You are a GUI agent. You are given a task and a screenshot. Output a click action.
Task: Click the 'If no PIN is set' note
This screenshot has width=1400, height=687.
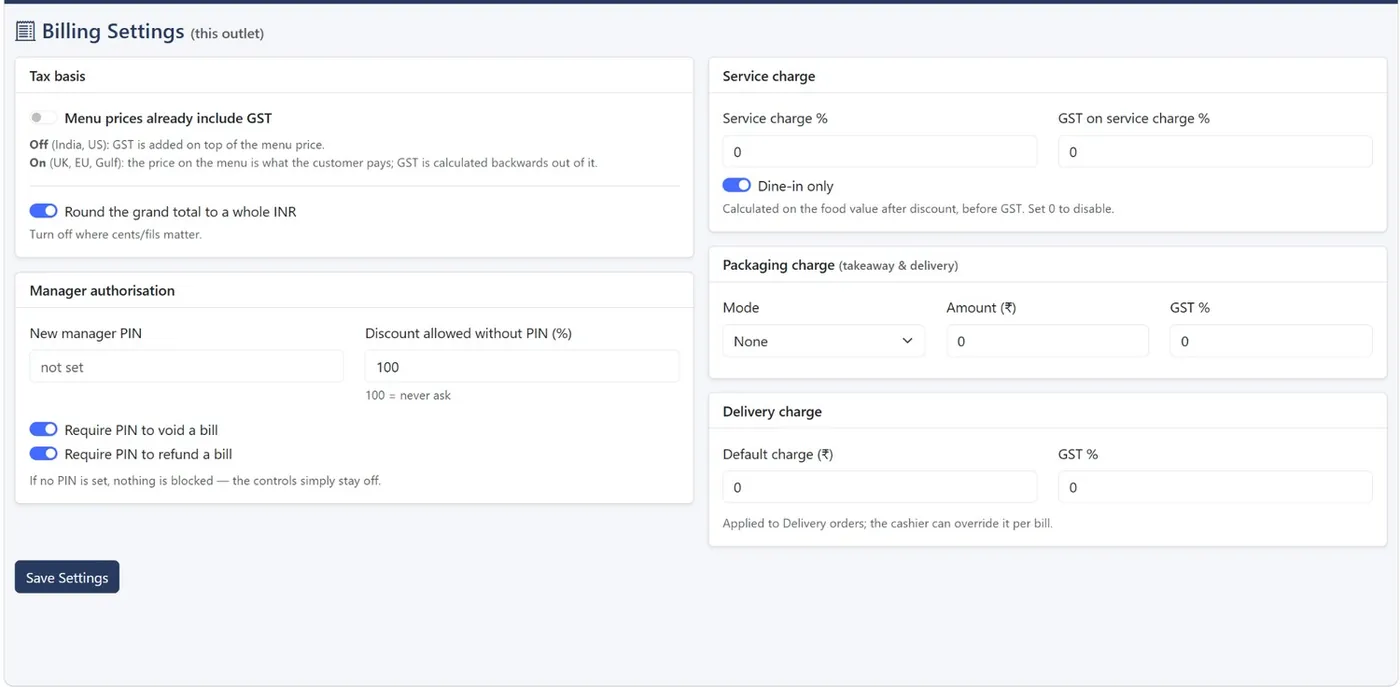(x=205, y=480)
